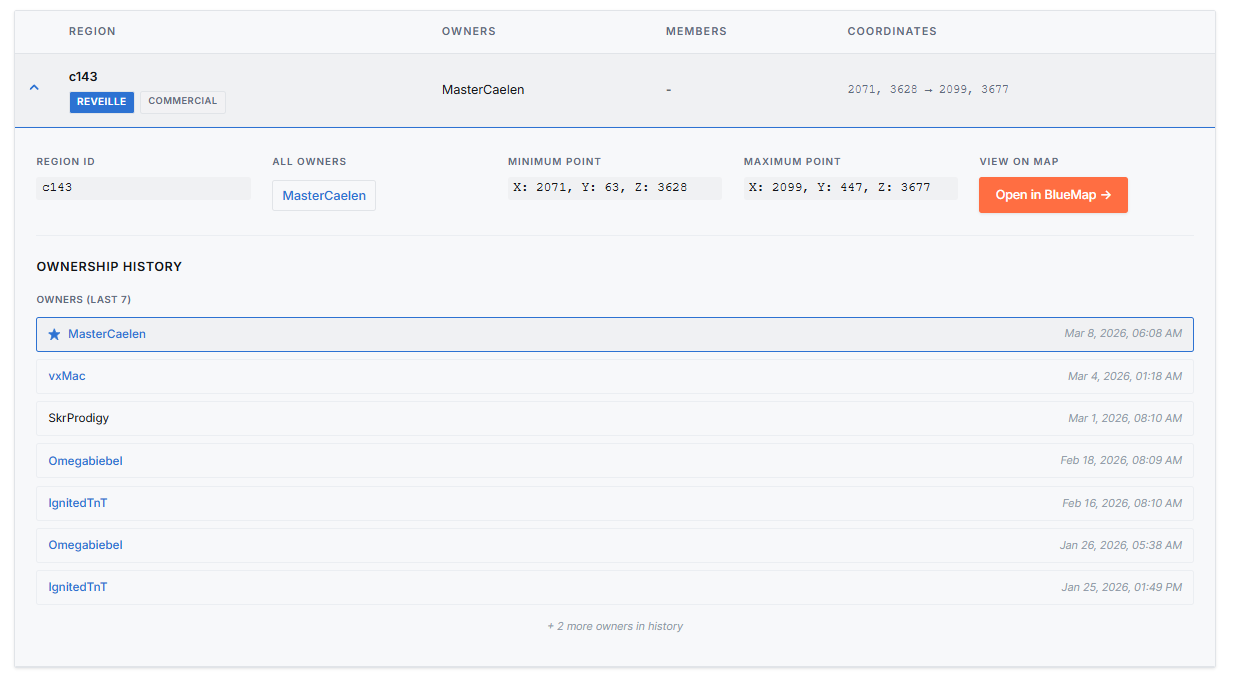Open vxMac owner profile link
This screenshot has width=1234, height=688.
[67, 376]
